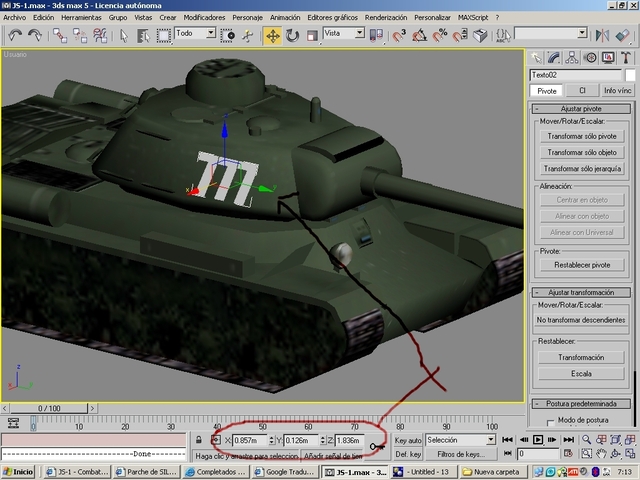Collapse the Ajustar pivote rollout
The image size is (640, 480).
[581, 109]
